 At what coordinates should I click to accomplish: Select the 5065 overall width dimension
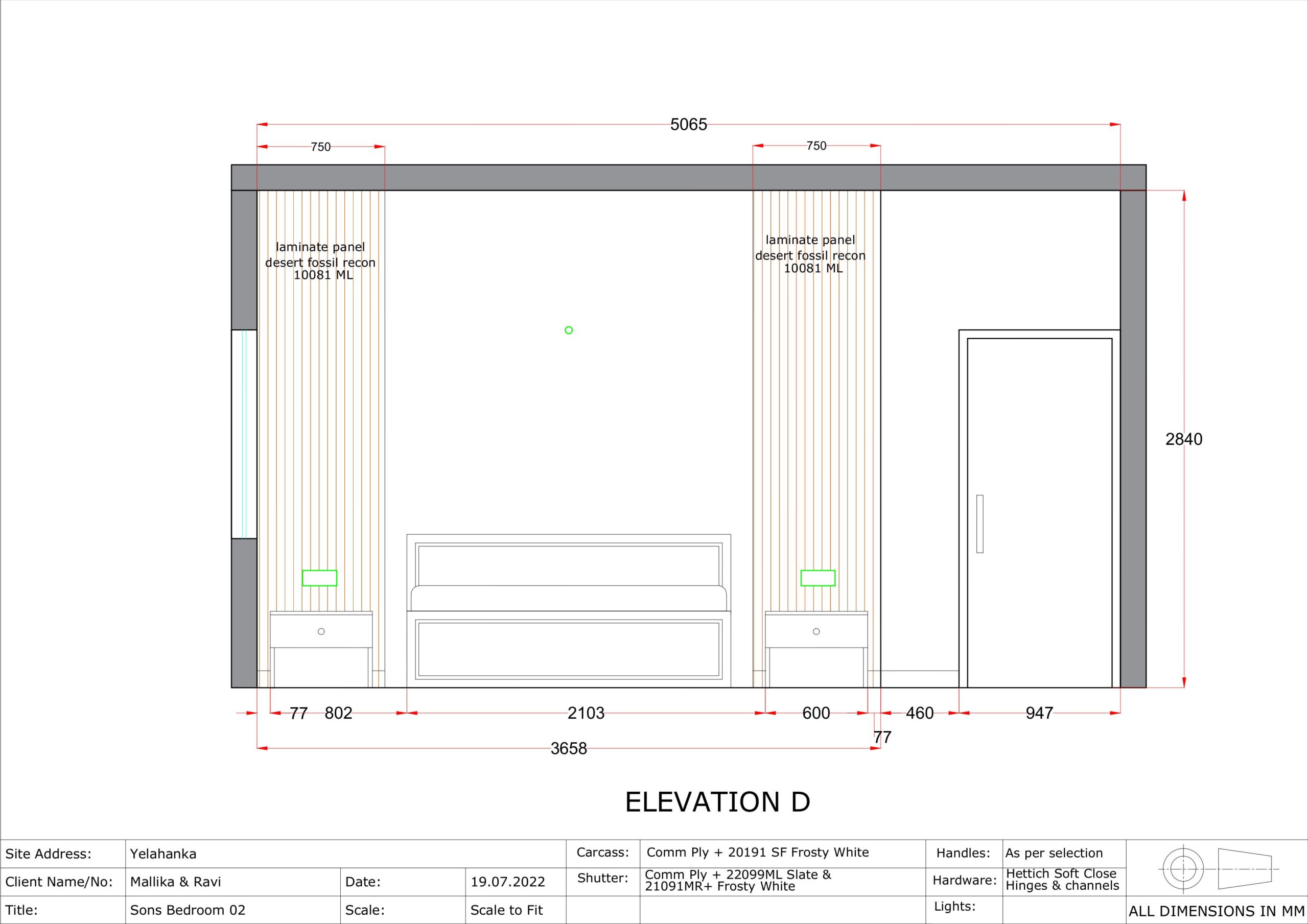click(x=688, y=124)
